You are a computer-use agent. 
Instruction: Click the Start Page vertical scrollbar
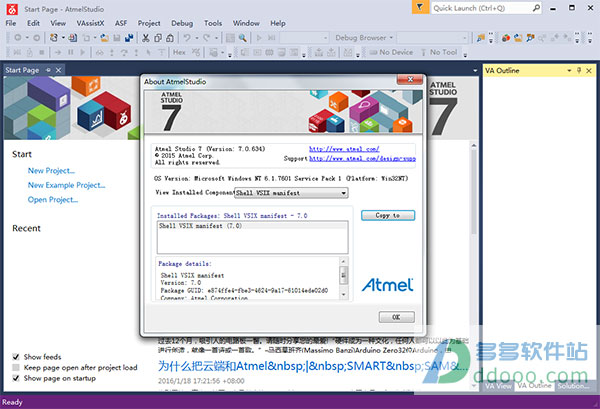(474, 266)
